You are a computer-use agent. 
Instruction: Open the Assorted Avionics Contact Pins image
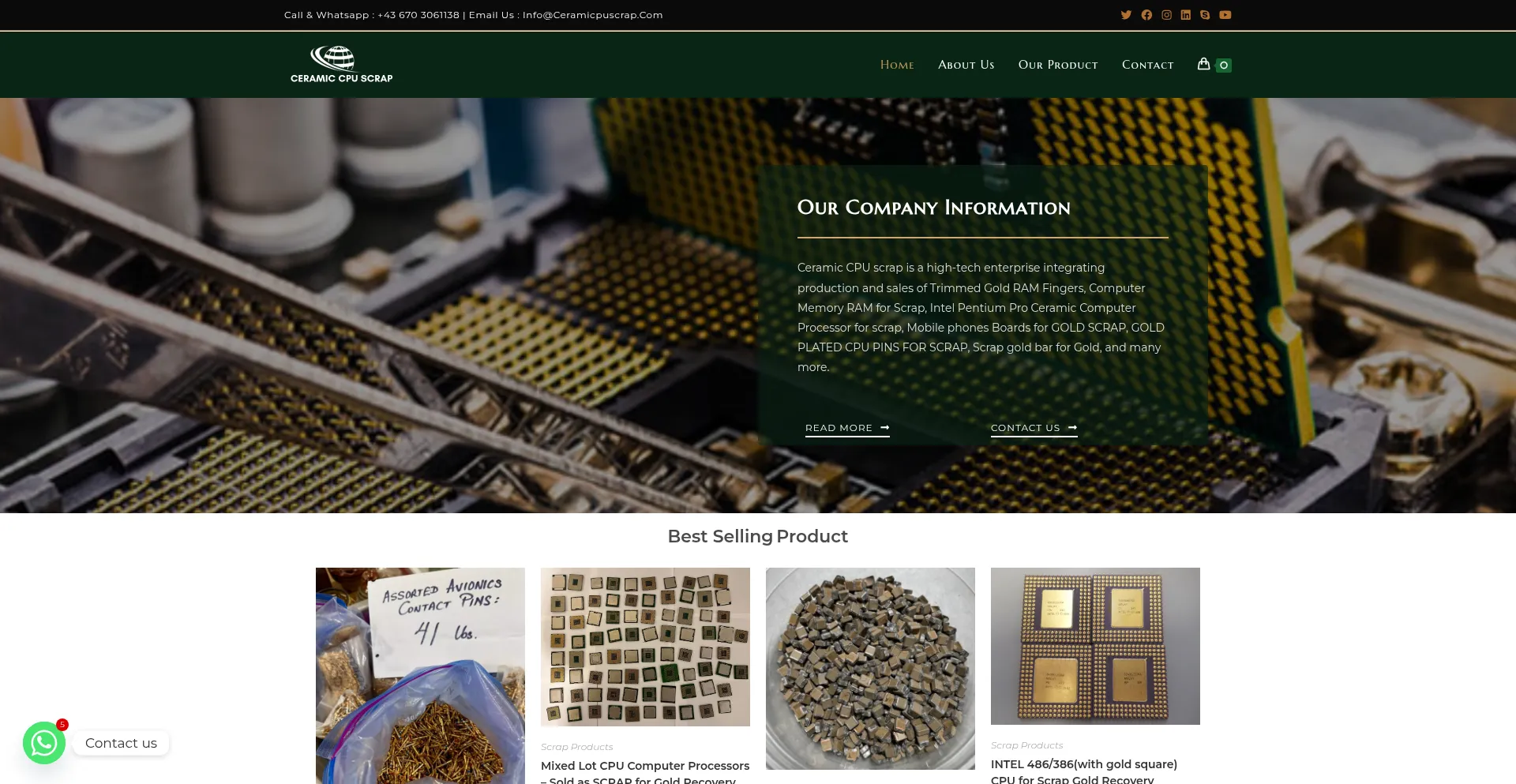(x=420, y=675)
